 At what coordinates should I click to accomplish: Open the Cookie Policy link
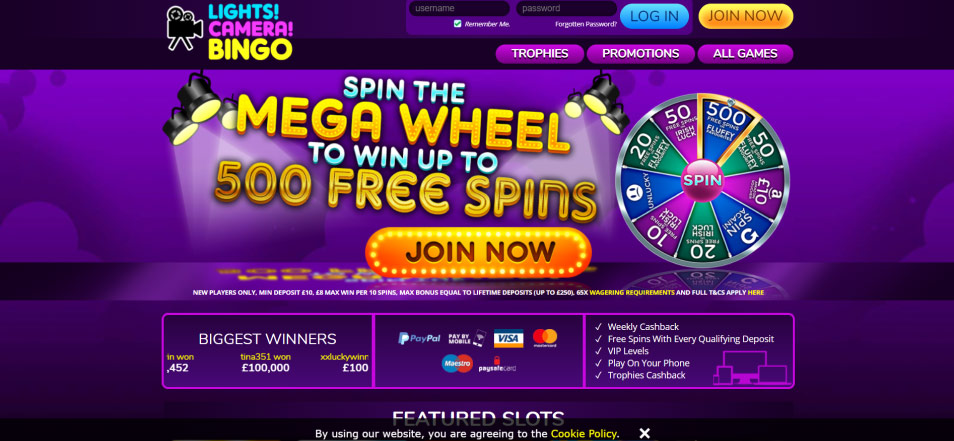584,434
